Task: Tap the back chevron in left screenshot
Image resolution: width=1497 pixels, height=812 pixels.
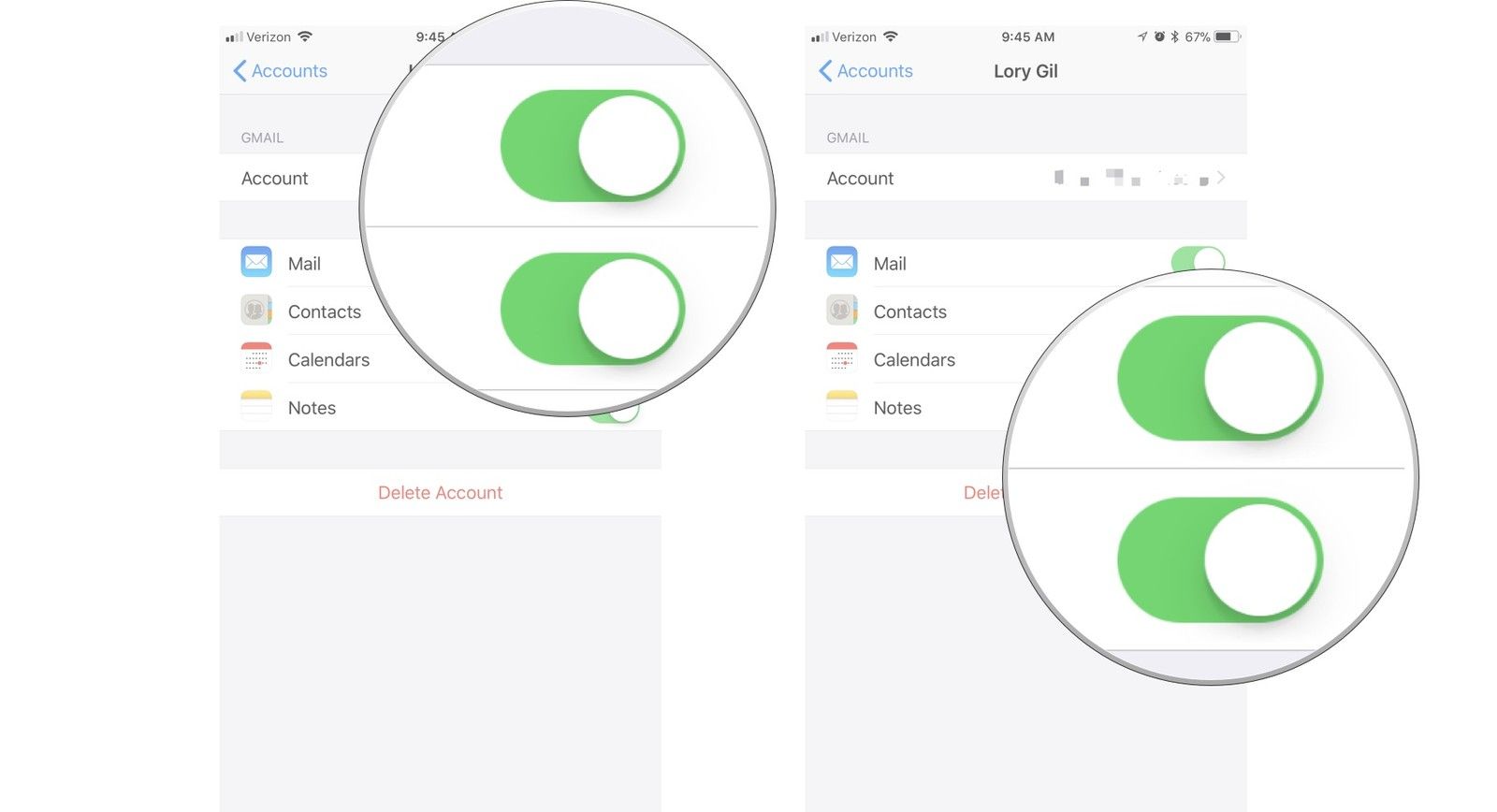Action: click(x=240, y=71)
